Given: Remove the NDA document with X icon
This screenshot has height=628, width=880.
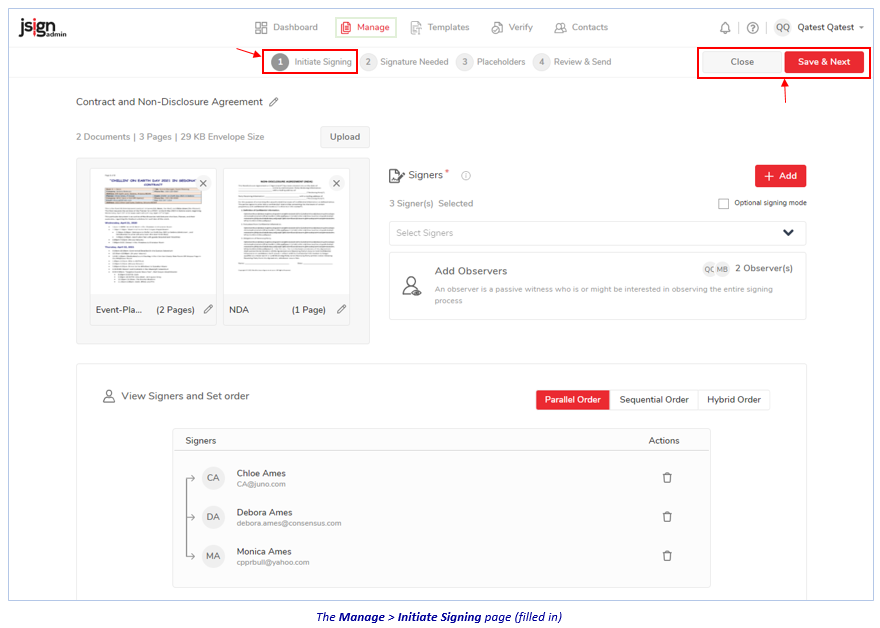Looking at the screenshot, I should pyautogui.click(x=336, y=183).
